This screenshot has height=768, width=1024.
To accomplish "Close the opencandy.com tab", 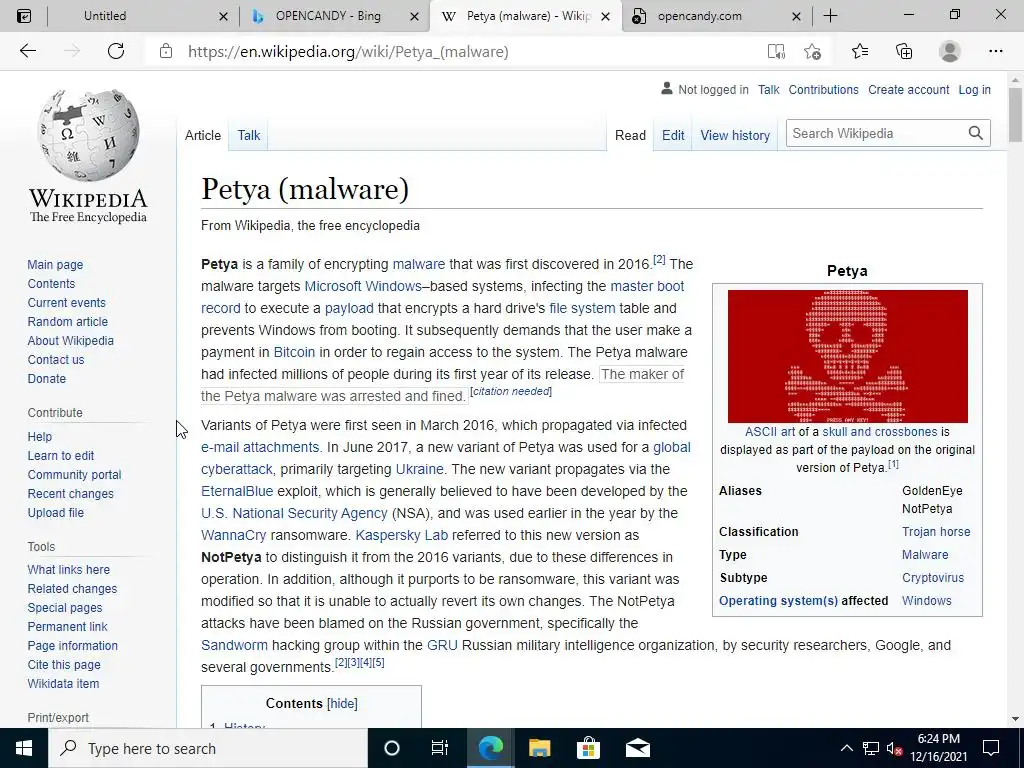I will [796, 16].
